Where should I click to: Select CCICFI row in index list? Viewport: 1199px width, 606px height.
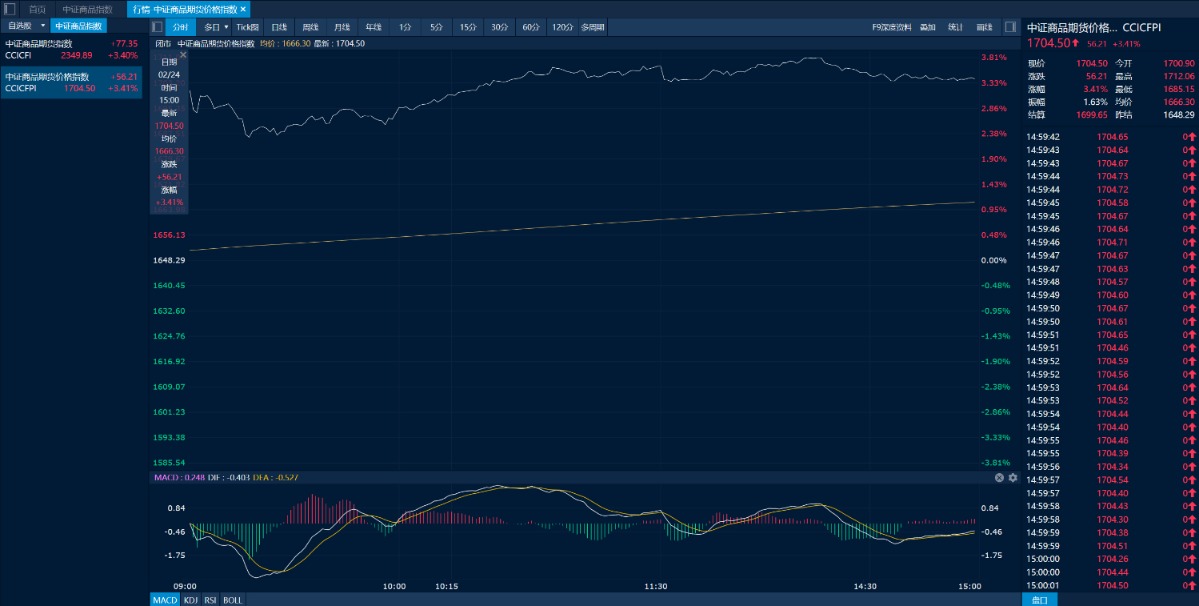click(x=71, y=49)
